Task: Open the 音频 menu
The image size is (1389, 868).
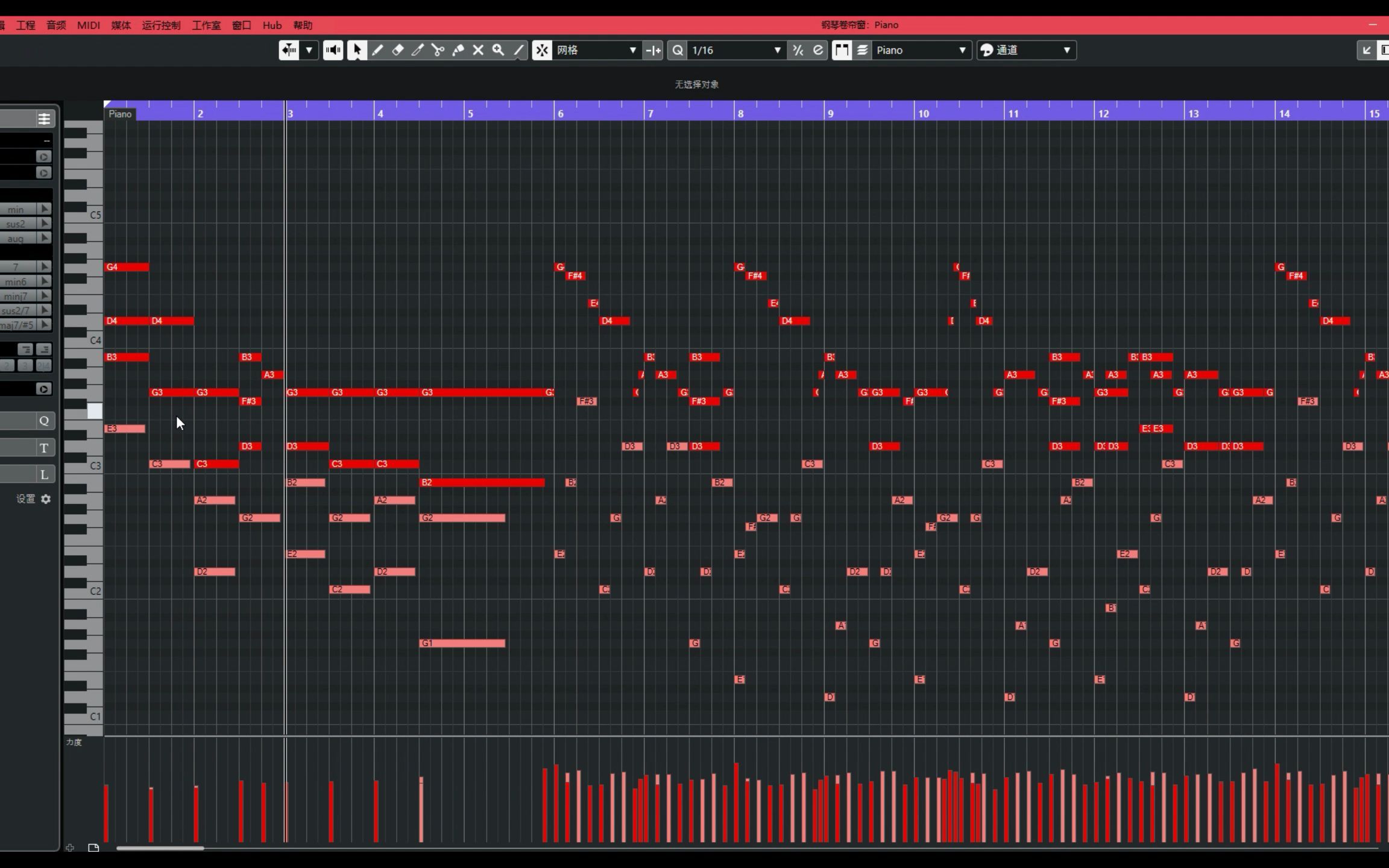Action: coord(56,25)
